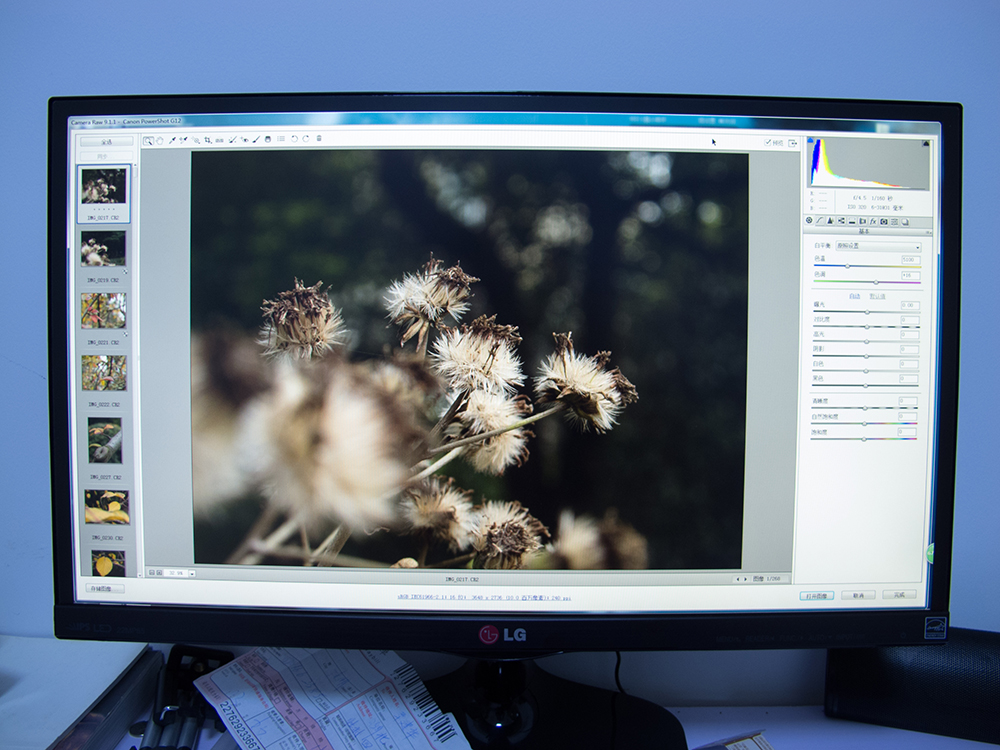1000x750 pixels.
Task: Open the HSL / Grayscale panel tab
Action: [x=841, y=221]
